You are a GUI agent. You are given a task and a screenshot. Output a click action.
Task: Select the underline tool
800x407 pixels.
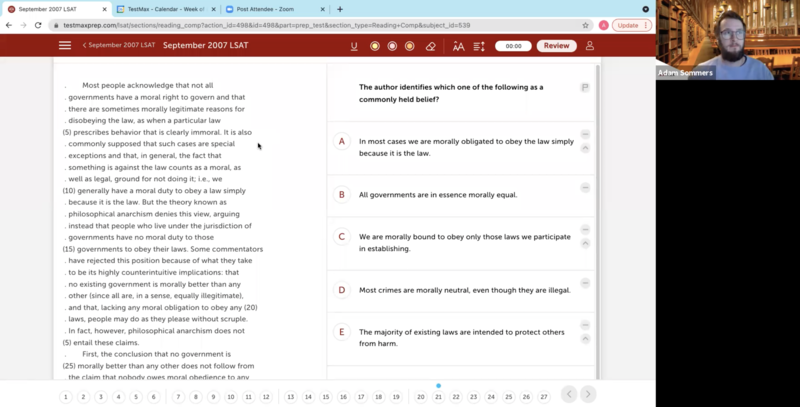(x=354, y=46)
